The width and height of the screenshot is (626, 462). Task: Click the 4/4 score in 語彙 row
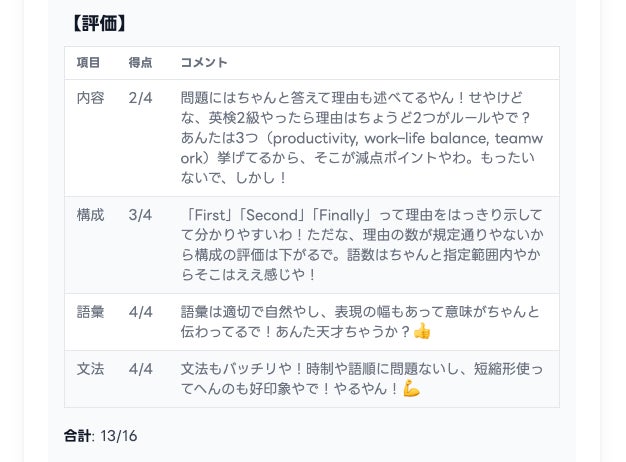pos(140,312)
